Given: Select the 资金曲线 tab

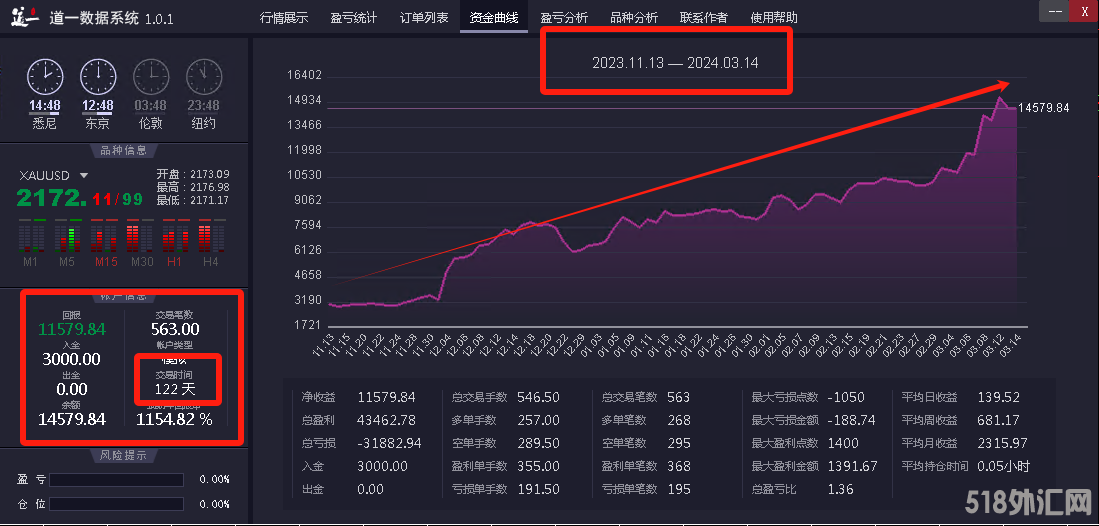Looking at the screenshot, I should (x=494, y=18).
